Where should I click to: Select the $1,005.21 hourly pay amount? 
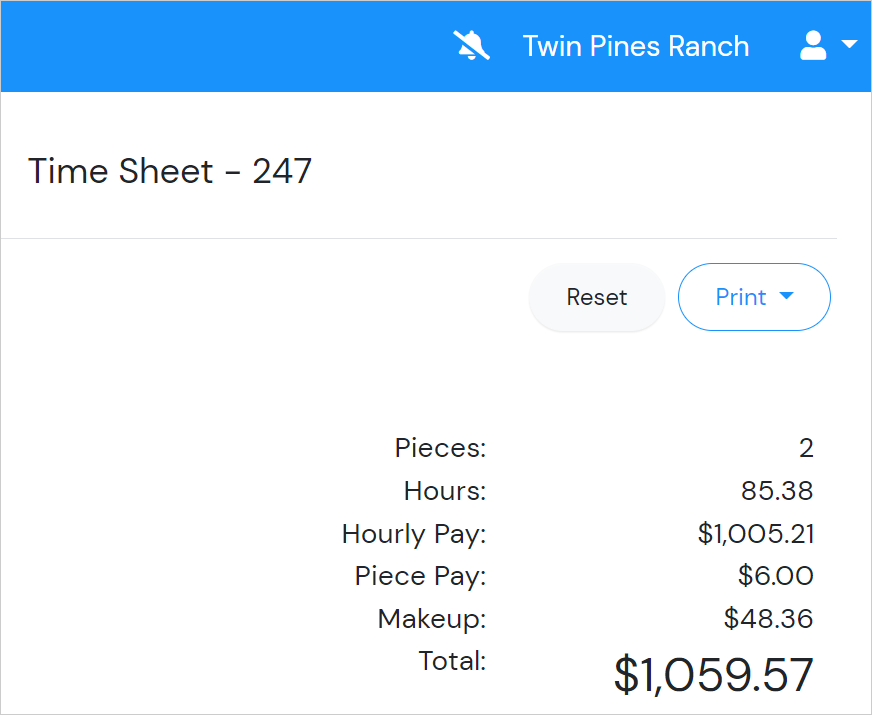click(756, 534)
